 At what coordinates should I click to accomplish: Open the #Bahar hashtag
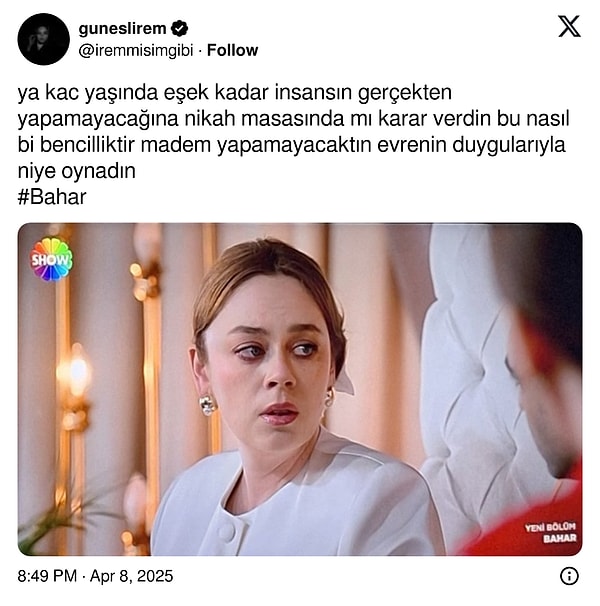(x=52, y=197)
